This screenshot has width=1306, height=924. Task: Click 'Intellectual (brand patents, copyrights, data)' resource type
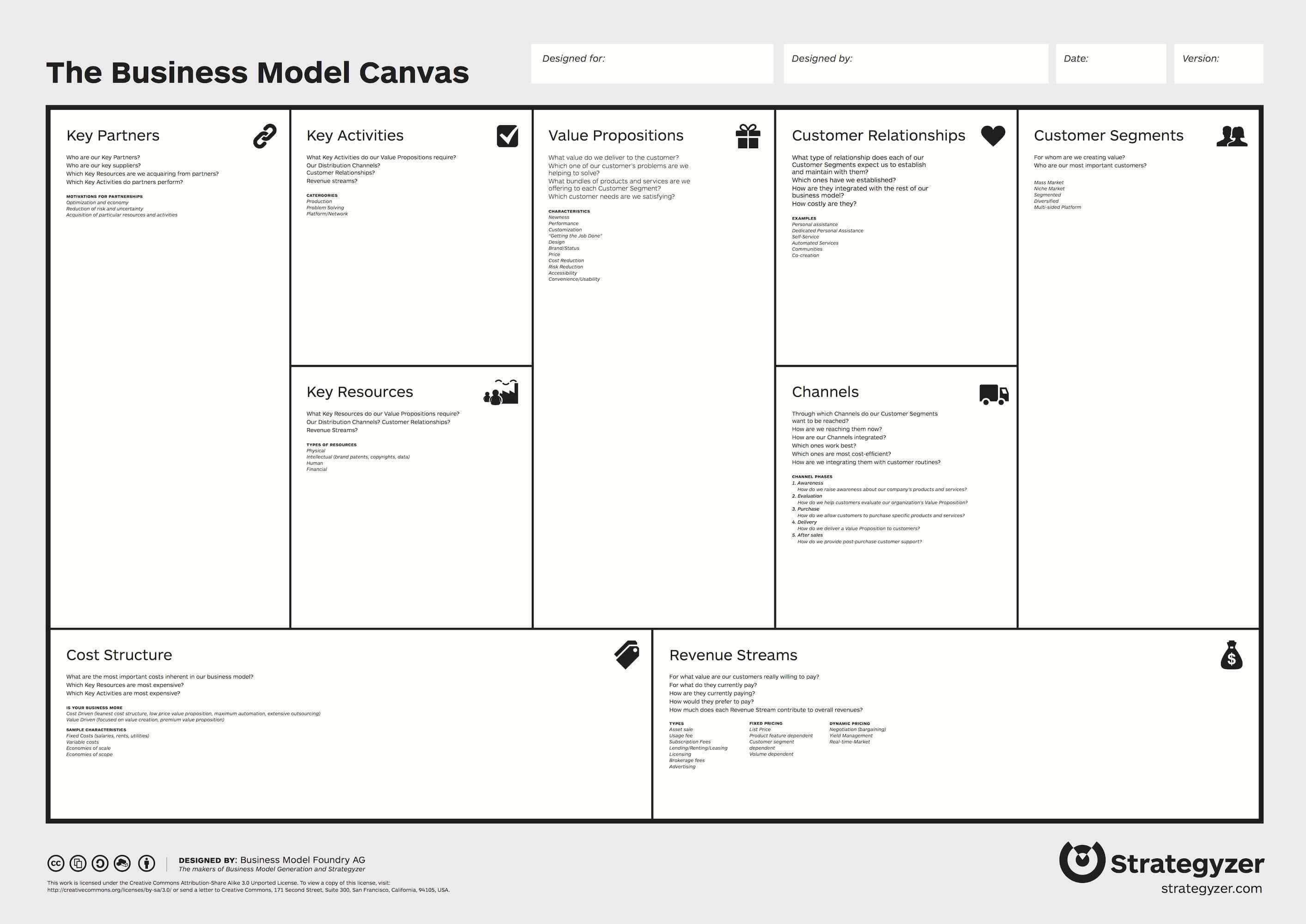click(x=358, y=457)
